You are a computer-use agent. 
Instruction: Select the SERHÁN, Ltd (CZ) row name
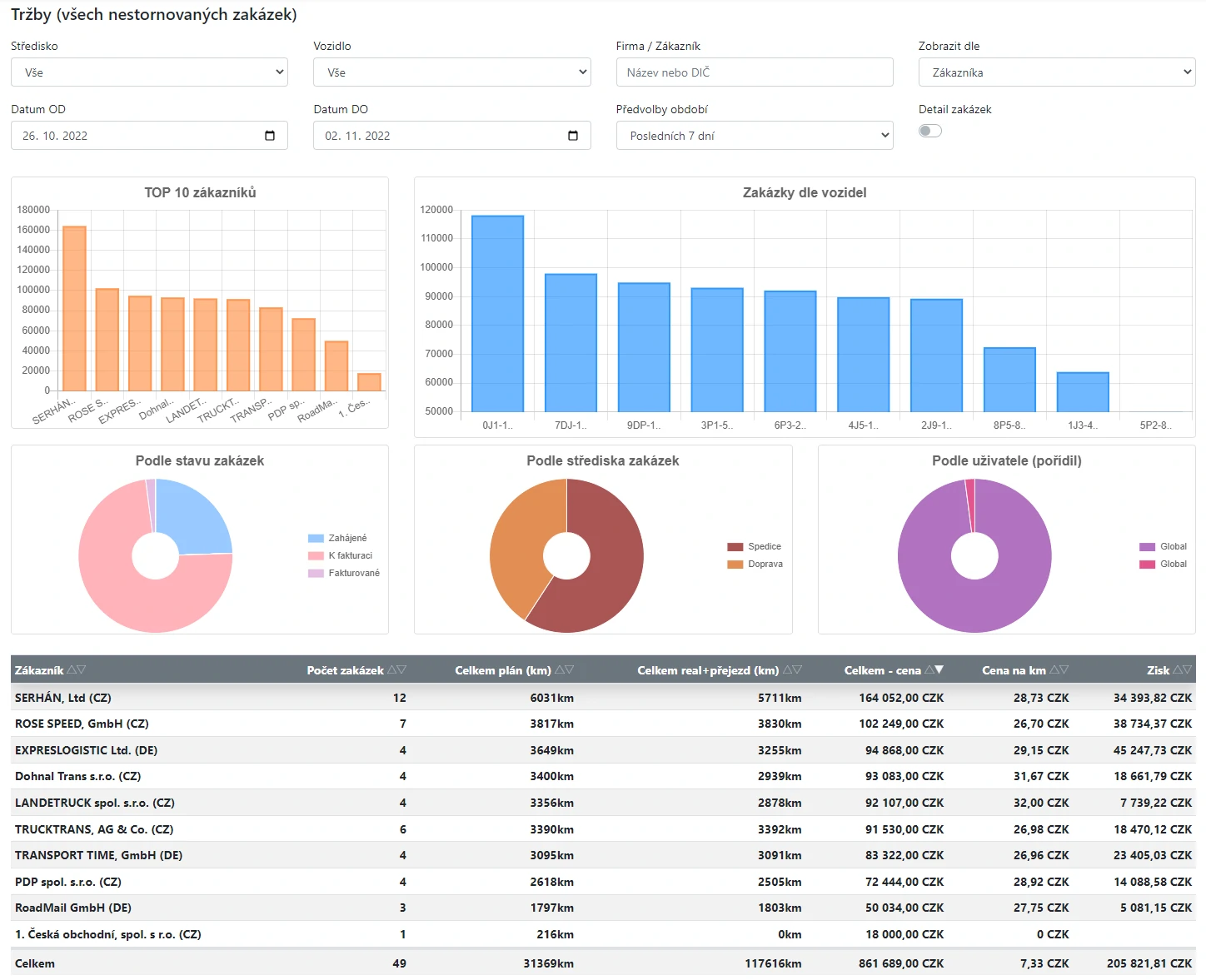click(63, 698)
